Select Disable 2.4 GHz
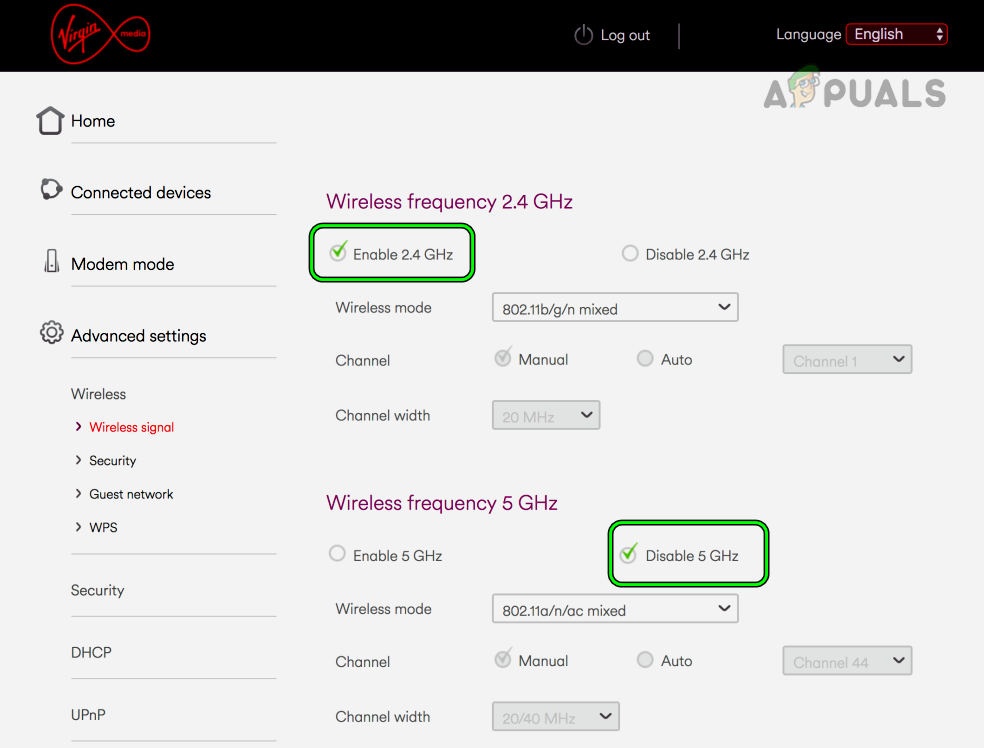 [x=630, y=253]
